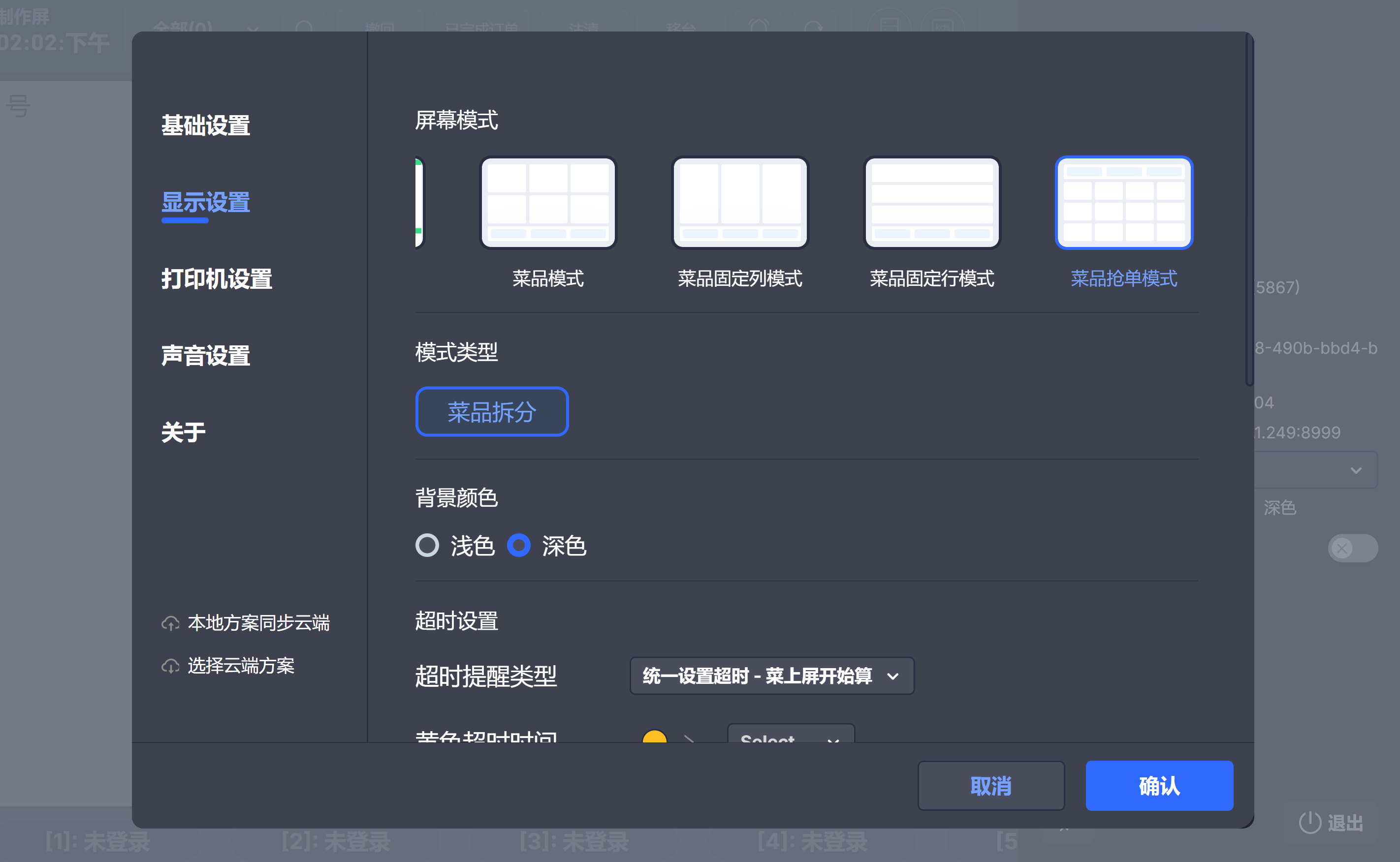Click the 菜品拆分 mode type button
1400x862 pixels.
(x=492, y=412)
